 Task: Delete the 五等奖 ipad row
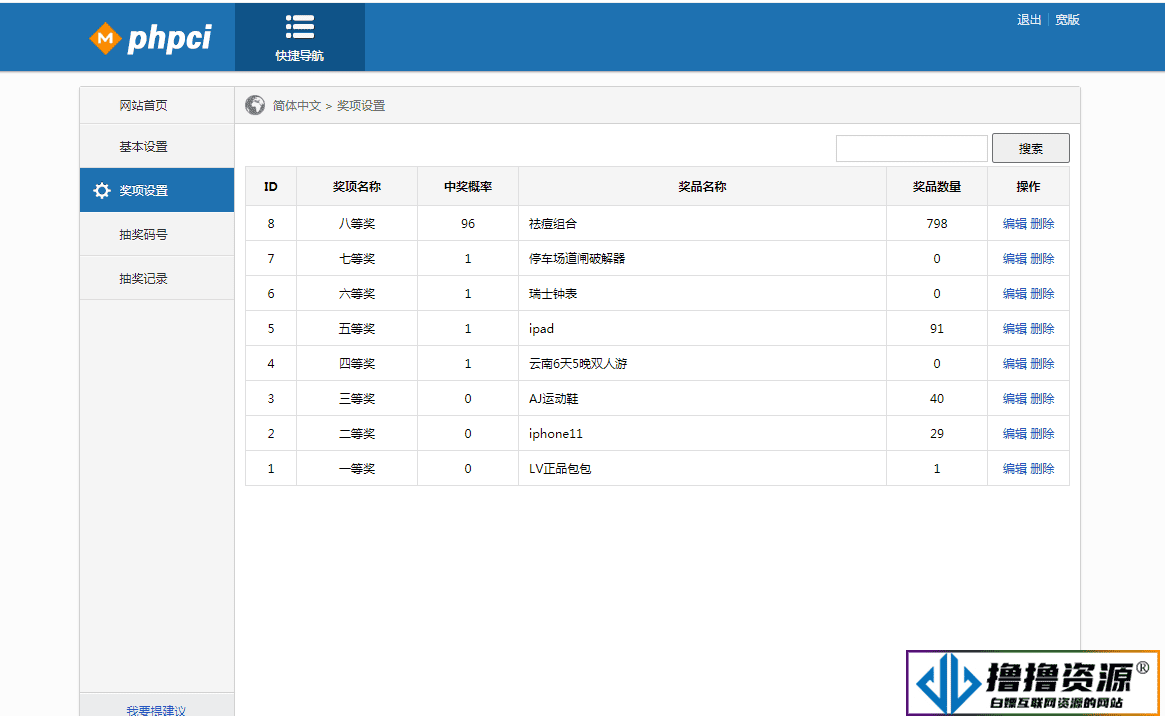tap(1042, 328)
